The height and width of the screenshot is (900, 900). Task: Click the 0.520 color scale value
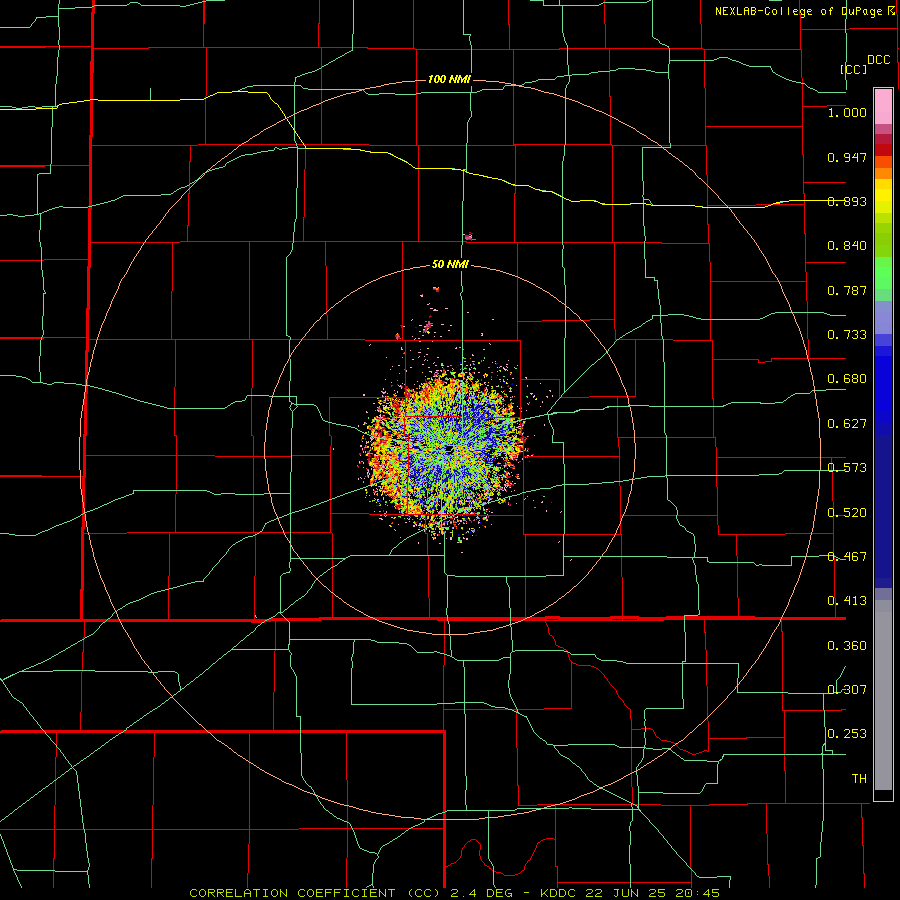click(x=847, y=513)
